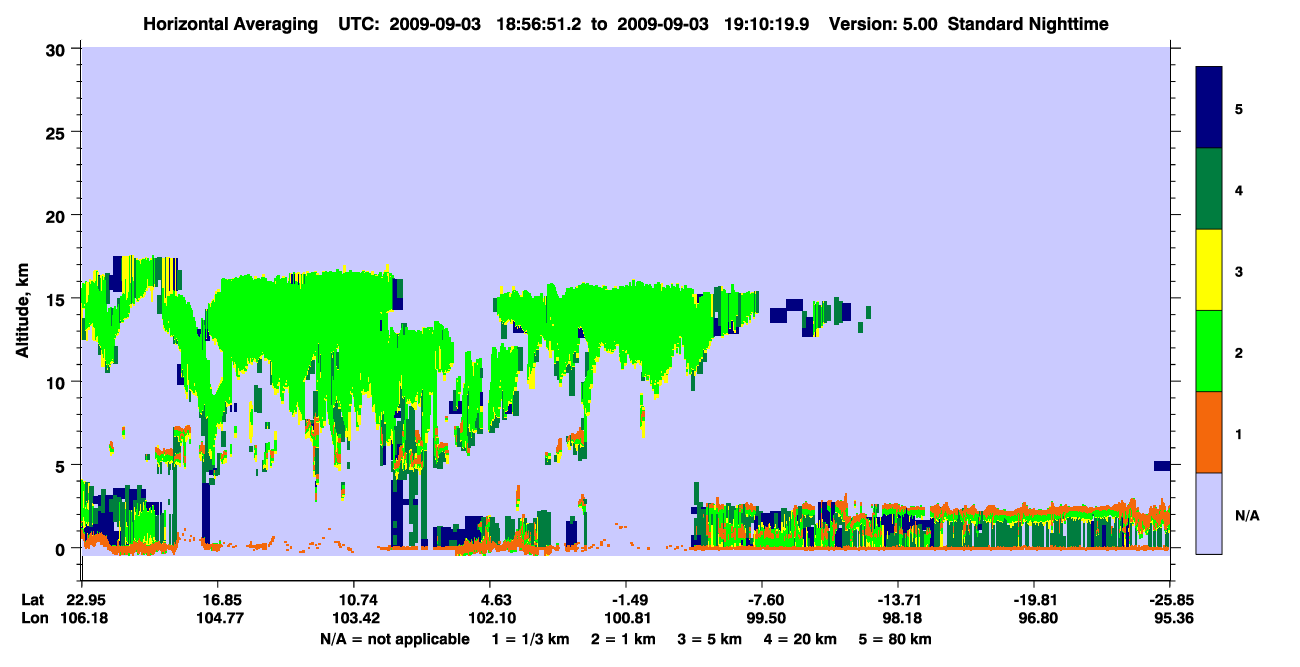Click the isolated dark blue patch near 5 km at right edge
The height and width of the screenshot is (667, 1300).
[x=1161, y=465]
